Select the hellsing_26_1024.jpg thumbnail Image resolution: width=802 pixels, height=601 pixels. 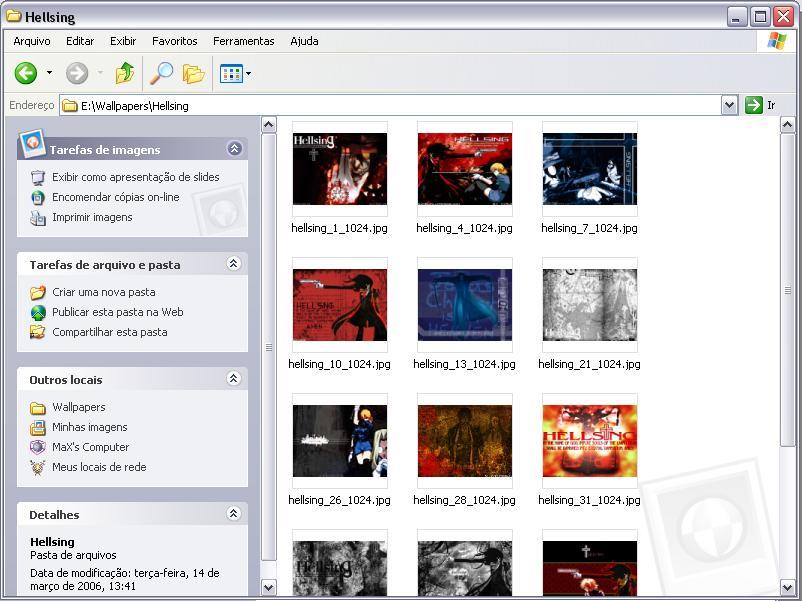click(340, 441)
